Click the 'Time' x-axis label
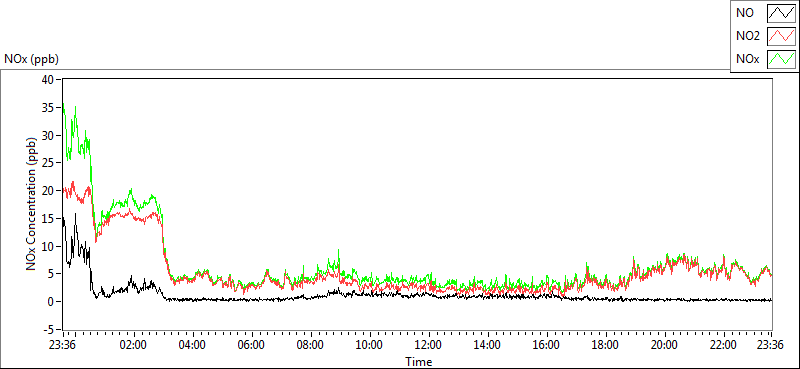Image resolution: width=800 pixels, height=369 pixels. 419,362
